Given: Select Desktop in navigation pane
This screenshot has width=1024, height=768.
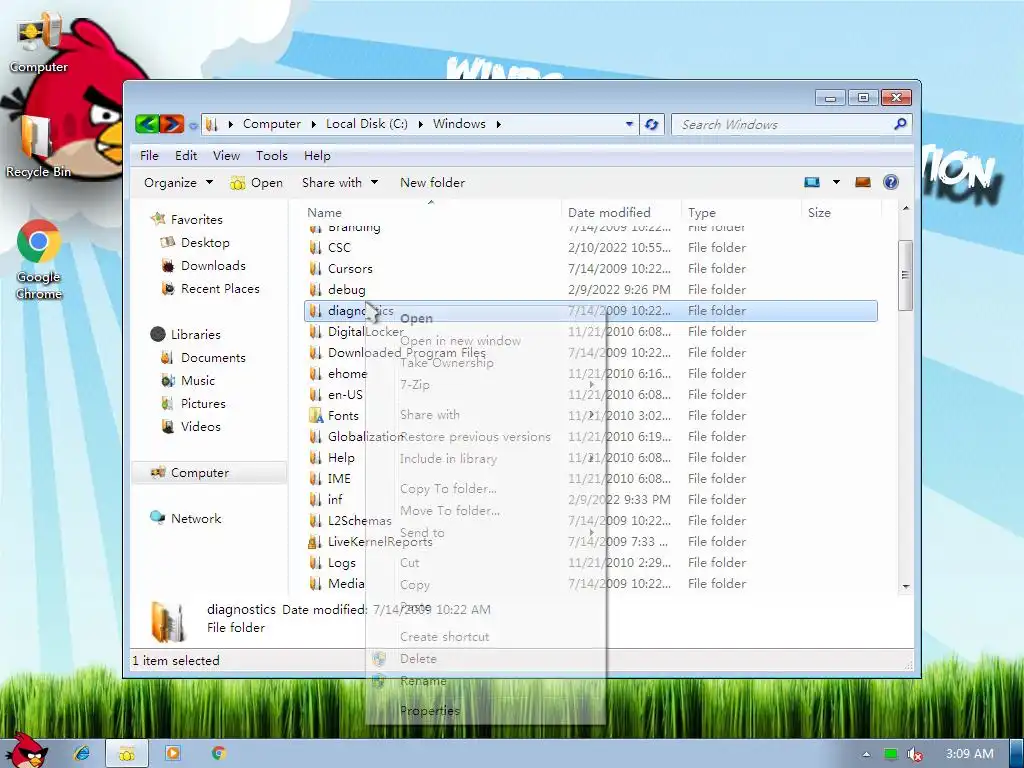Looking at the screenshot, I should point(204,242).
